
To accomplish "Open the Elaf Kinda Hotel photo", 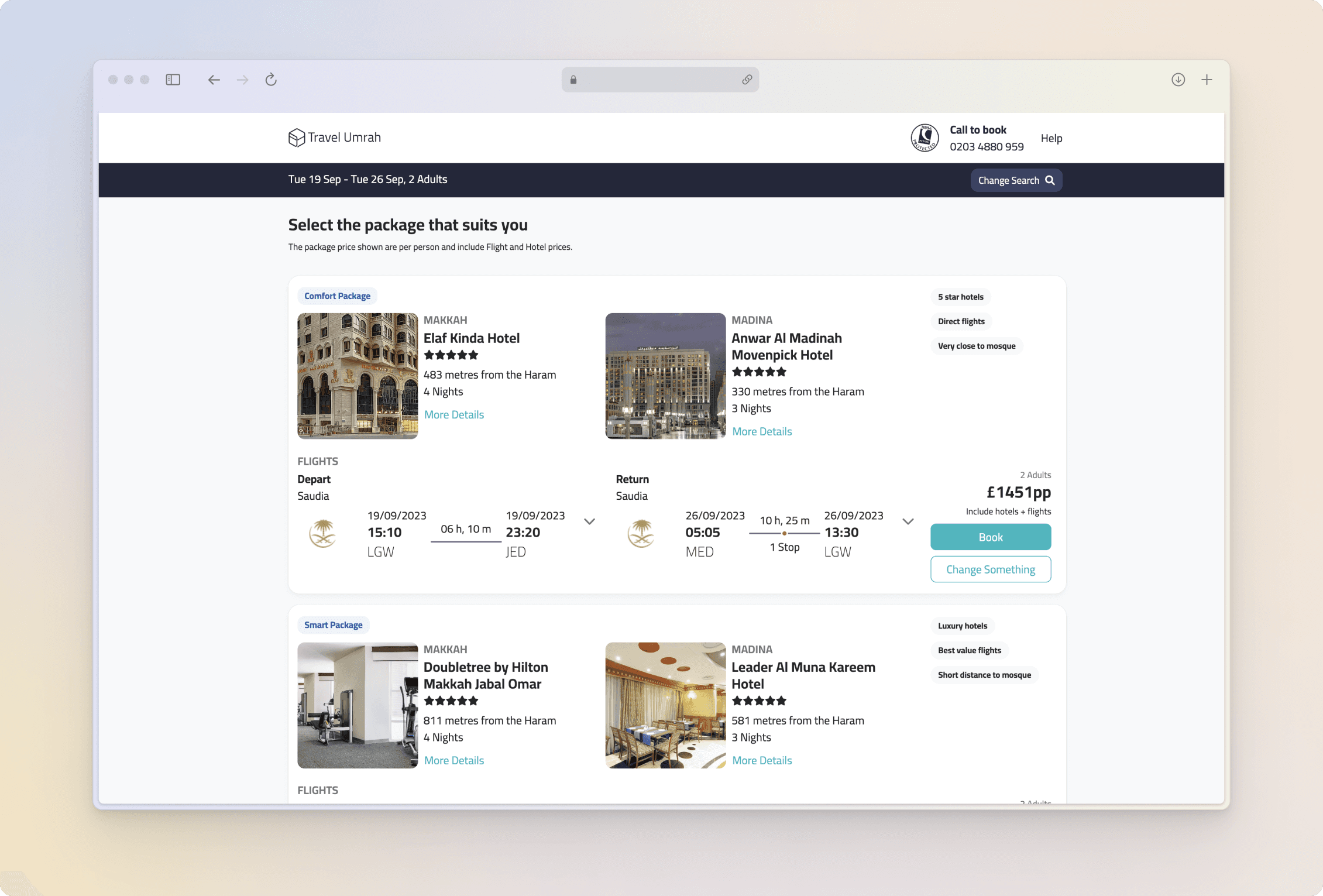I will 358,376.
